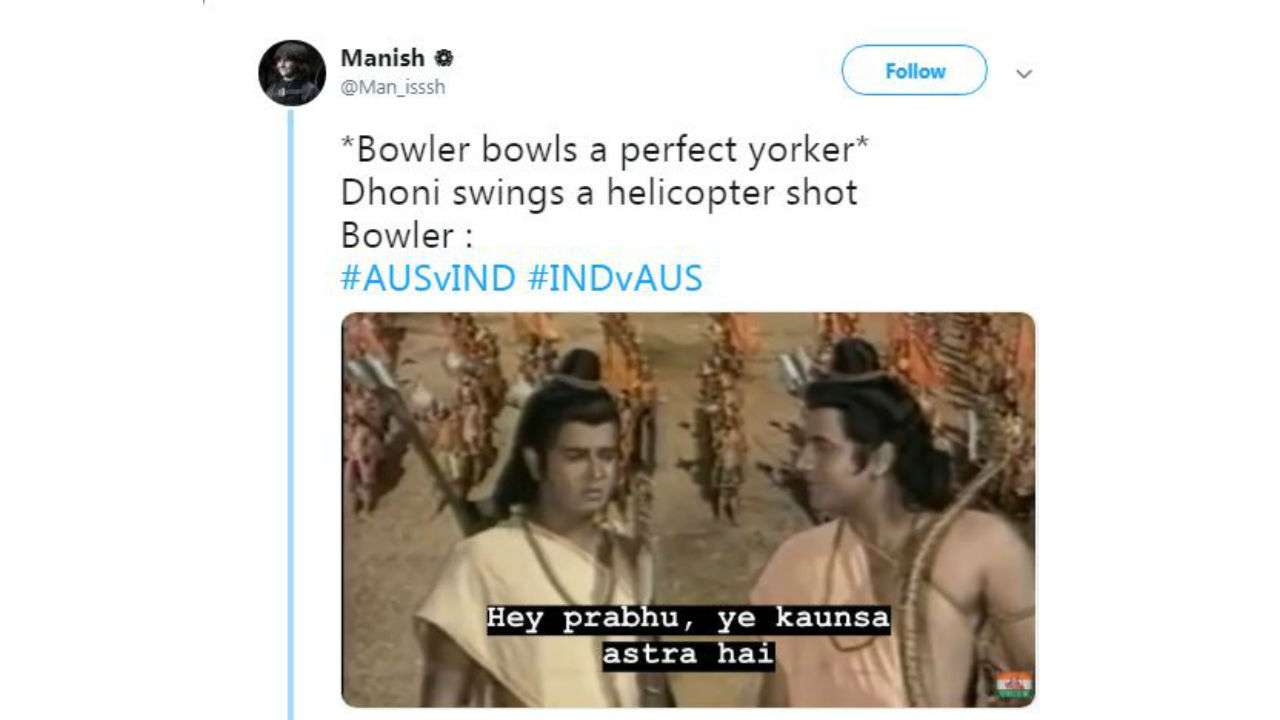Image resolution: width=1280 pixels, height=720 pixels.
Task: Expand tweet options chevron next to Follow
Action: 1023,74
